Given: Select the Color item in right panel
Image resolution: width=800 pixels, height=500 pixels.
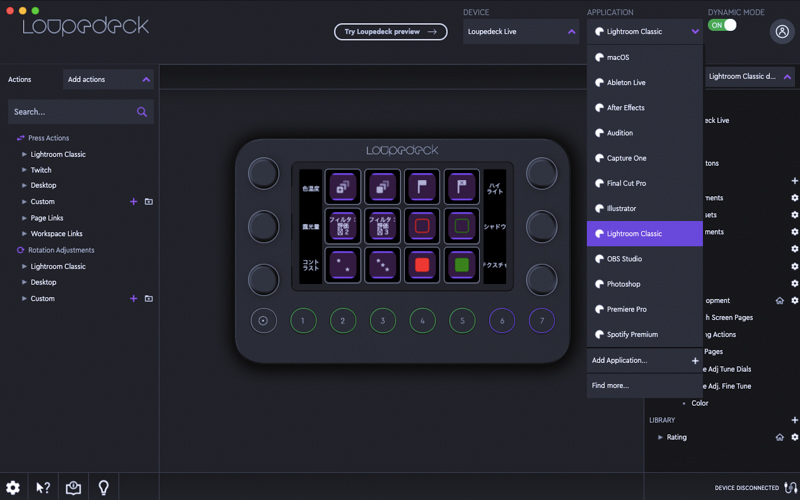Looking at the screenshot, I should [699, 403].
